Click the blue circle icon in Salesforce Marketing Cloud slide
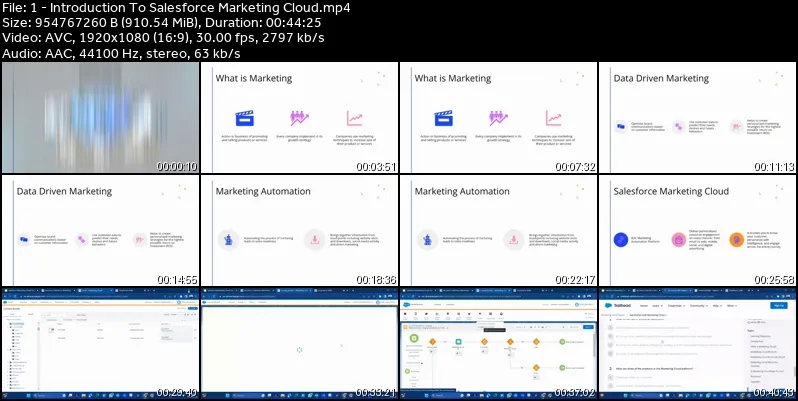Viewport: 798px width, 401px height. coord(621,240)
